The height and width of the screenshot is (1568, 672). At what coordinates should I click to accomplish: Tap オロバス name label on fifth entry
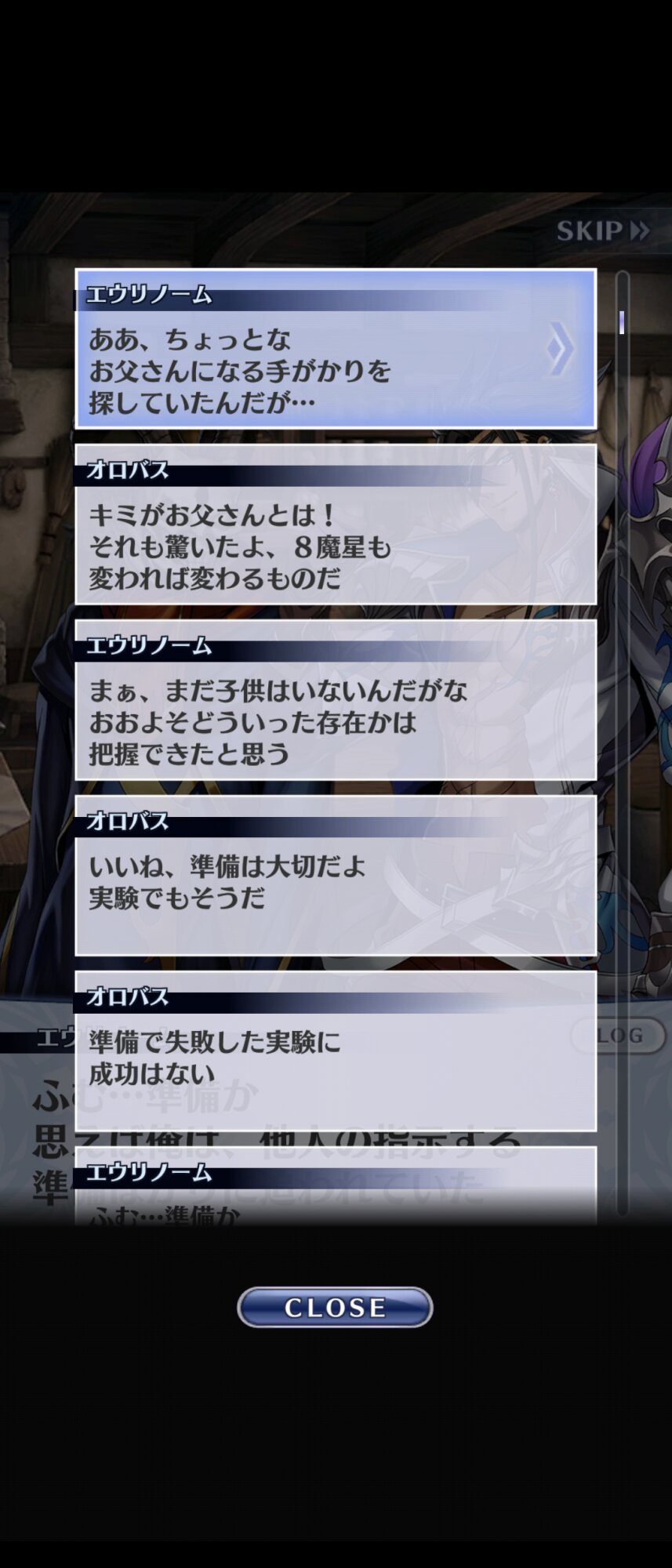[127, 997]
